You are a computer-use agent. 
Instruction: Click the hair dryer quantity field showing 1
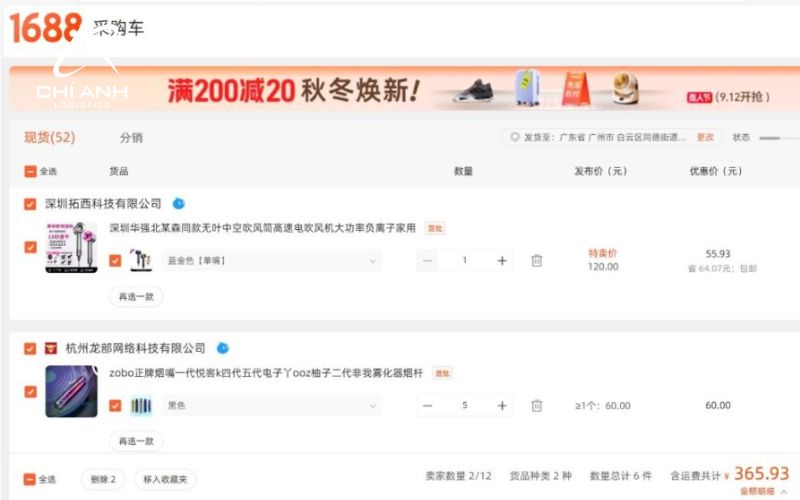[x=465, y=261]
